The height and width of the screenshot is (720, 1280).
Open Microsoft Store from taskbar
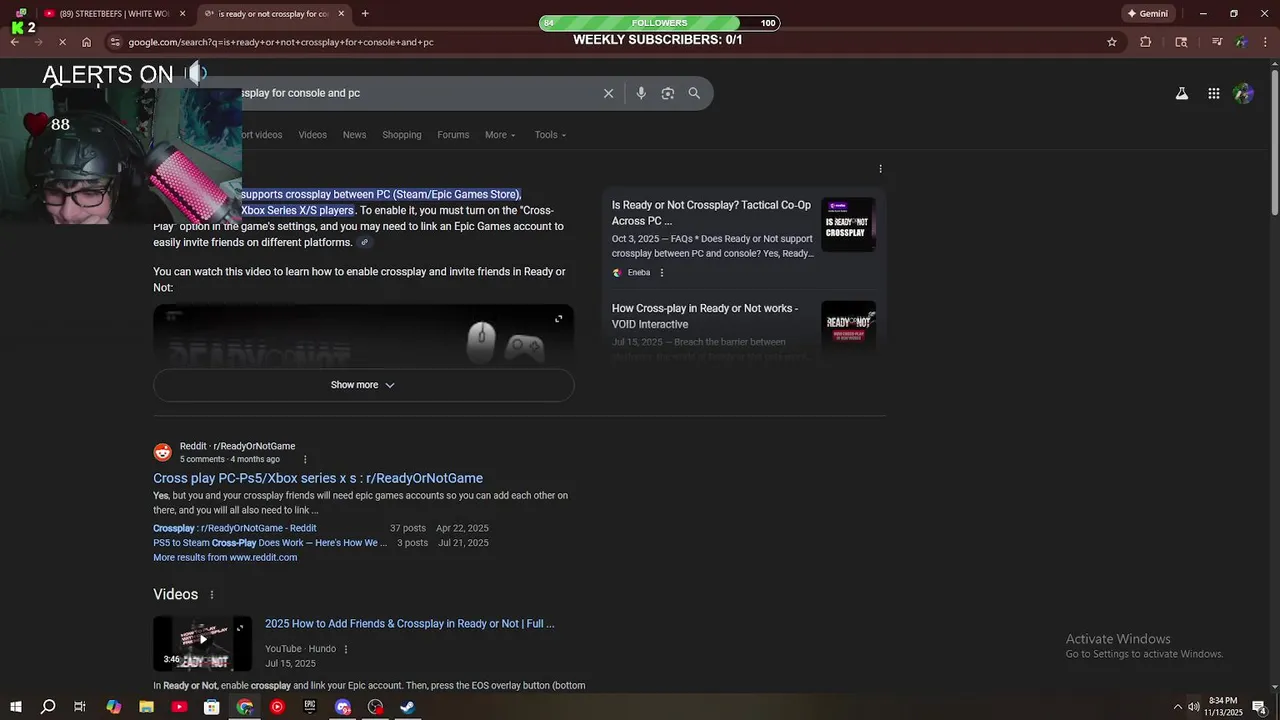[x=211, y=707]
